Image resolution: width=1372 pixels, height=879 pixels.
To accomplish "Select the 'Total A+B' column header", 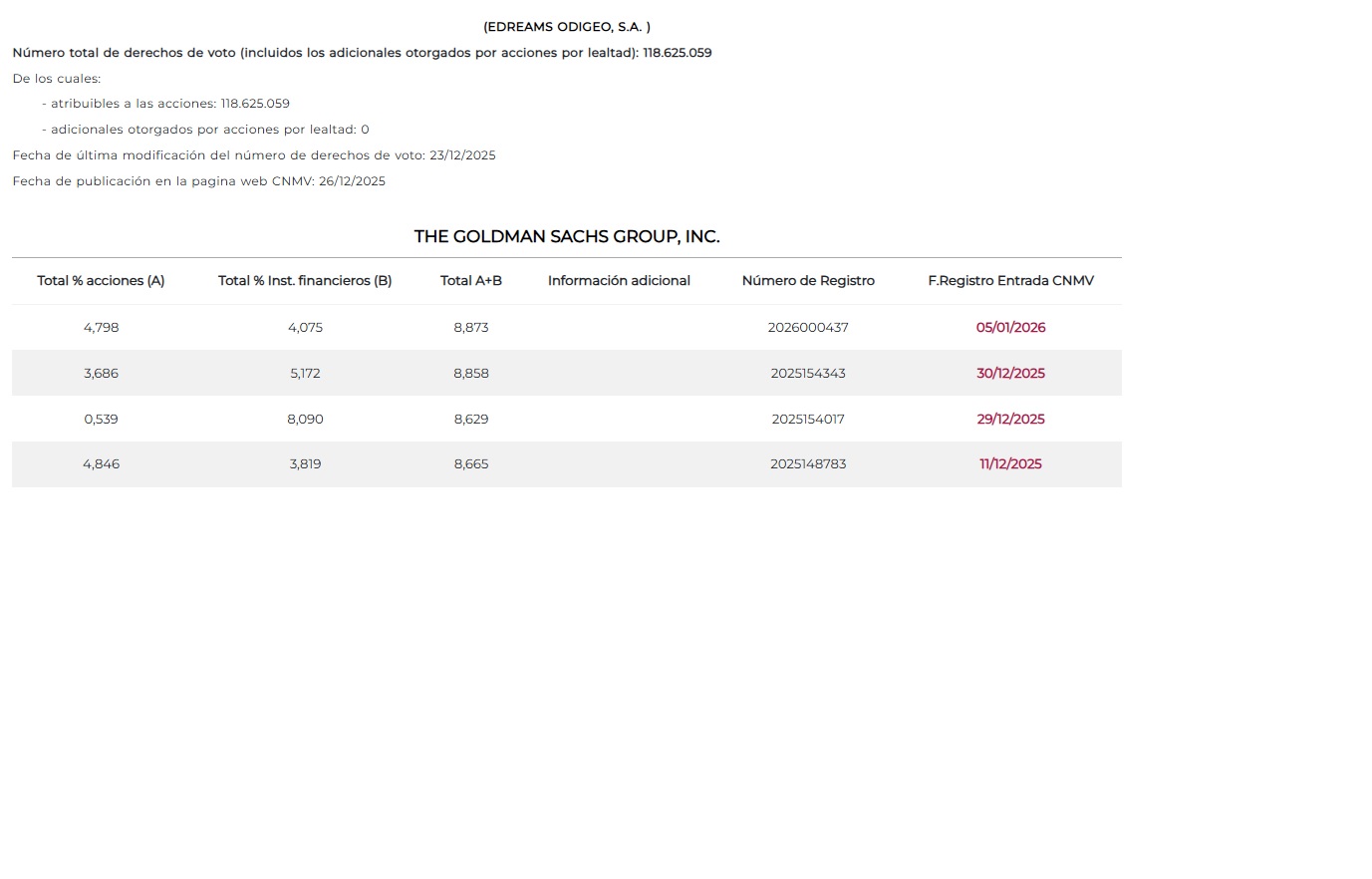I will [471, 281].
